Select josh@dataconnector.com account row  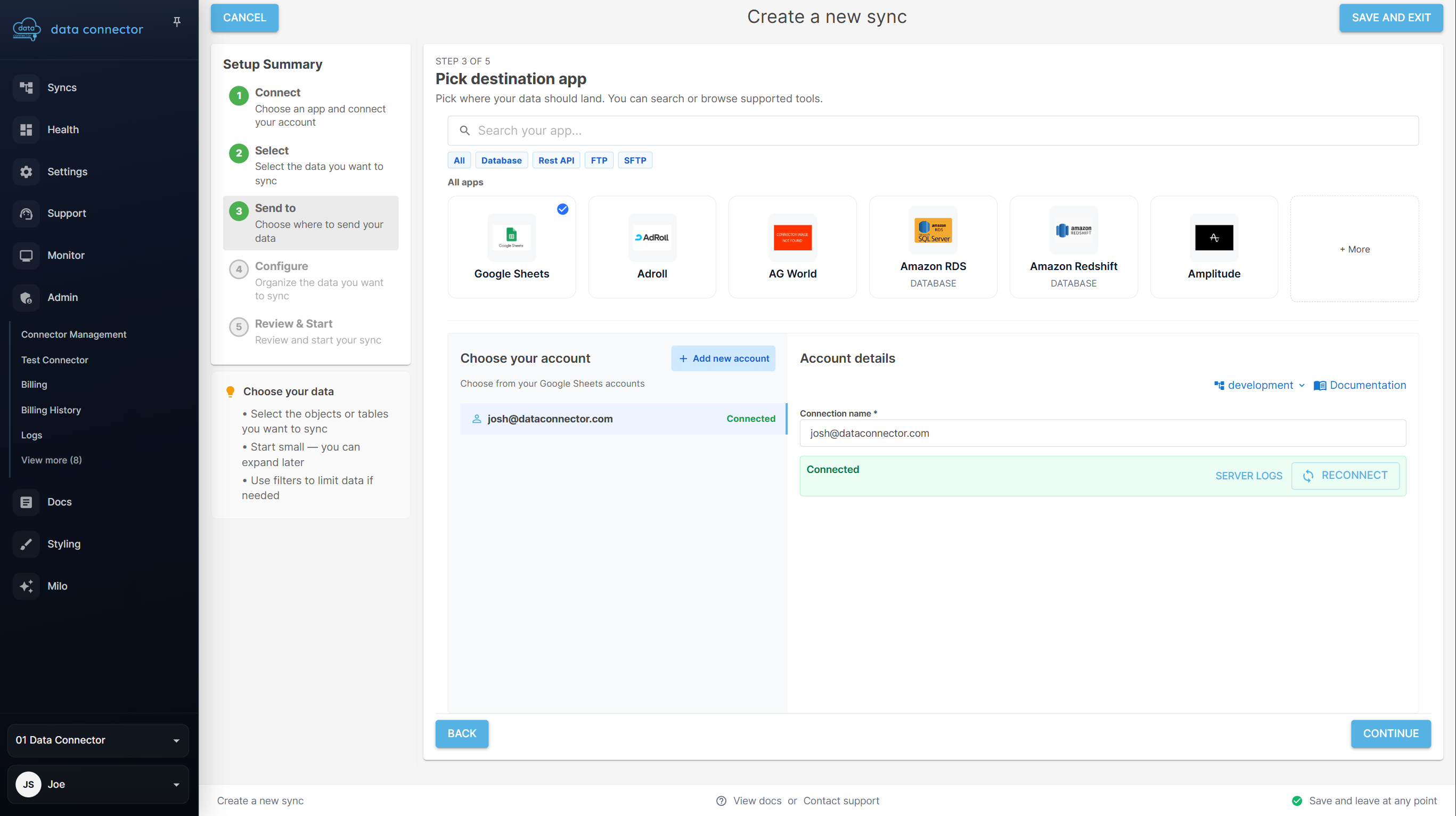(623, 419)
